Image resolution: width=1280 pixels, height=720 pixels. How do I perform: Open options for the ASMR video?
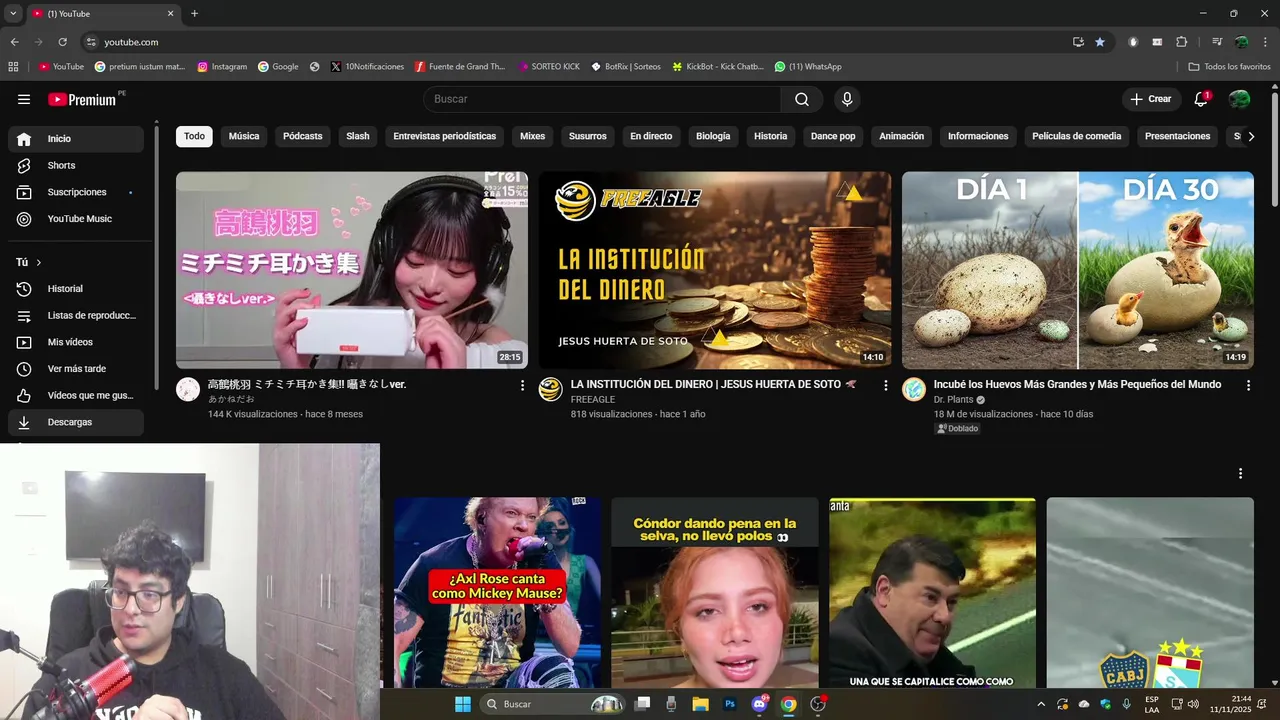coord(522,385)
